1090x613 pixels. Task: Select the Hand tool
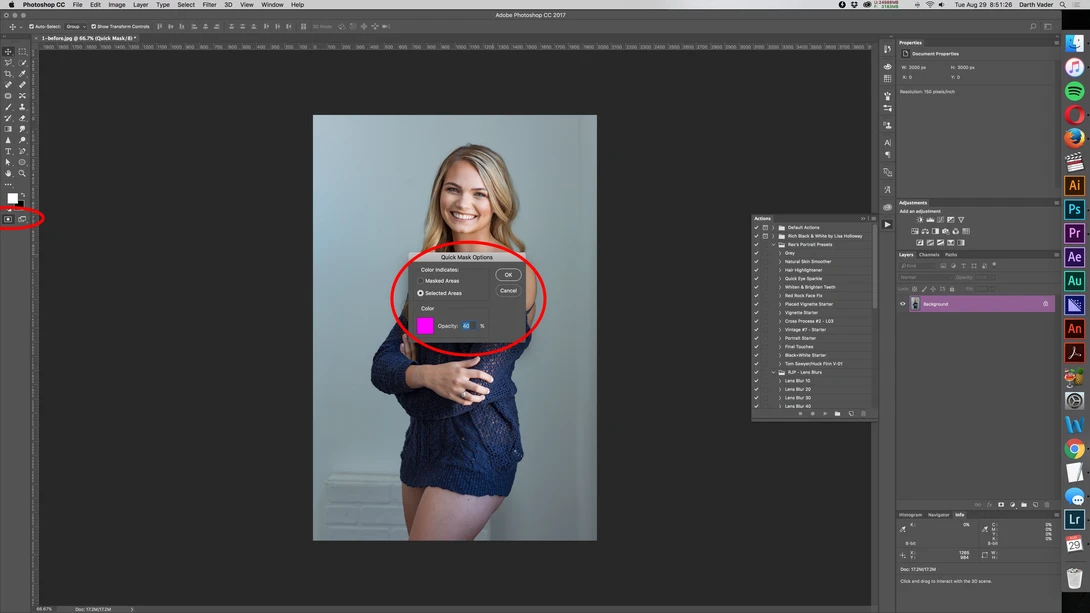(8, 173)
